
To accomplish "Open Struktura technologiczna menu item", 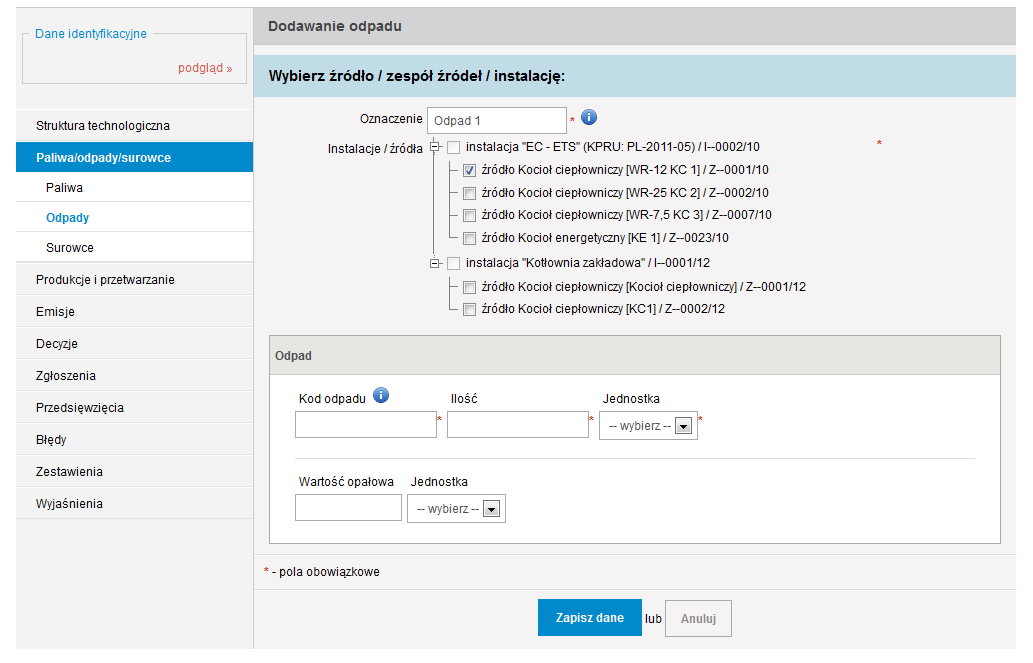I will (134, 126).
